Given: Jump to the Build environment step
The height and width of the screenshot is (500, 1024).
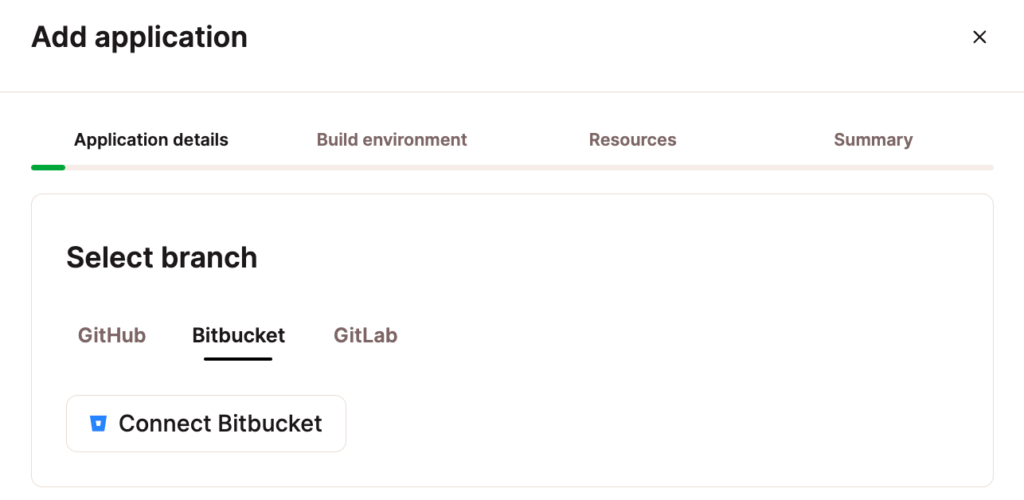Looking at the screenshot, I should tap(392, 140).
